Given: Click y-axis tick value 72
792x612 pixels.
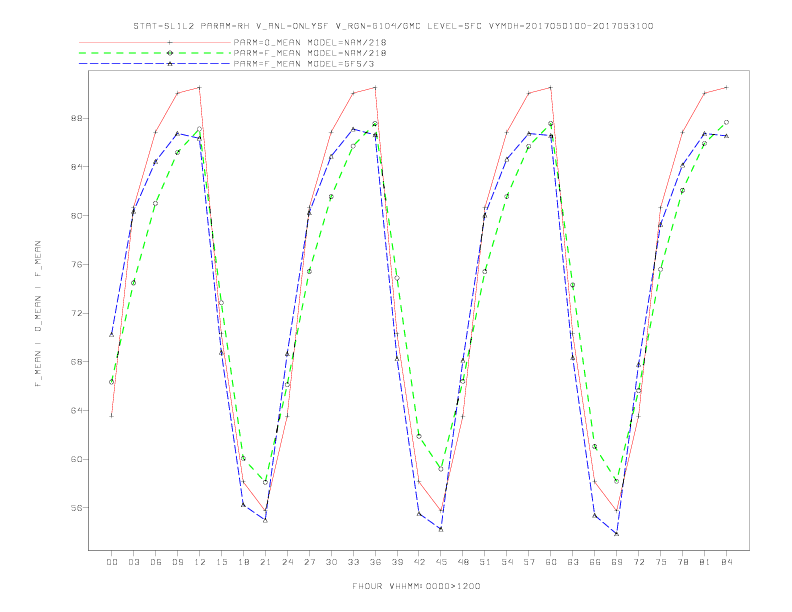Looking at the screenshot, I should tap(76, 313).
